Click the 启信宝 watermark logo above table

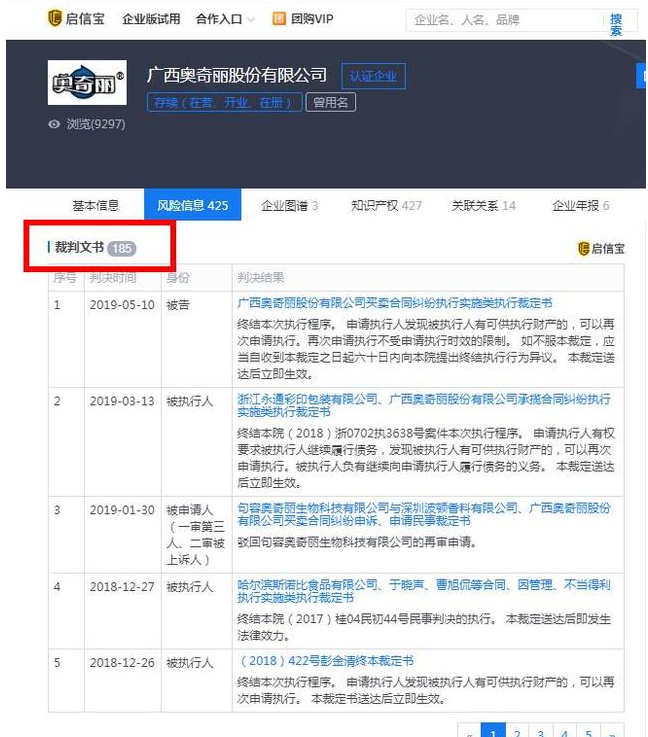601,248
